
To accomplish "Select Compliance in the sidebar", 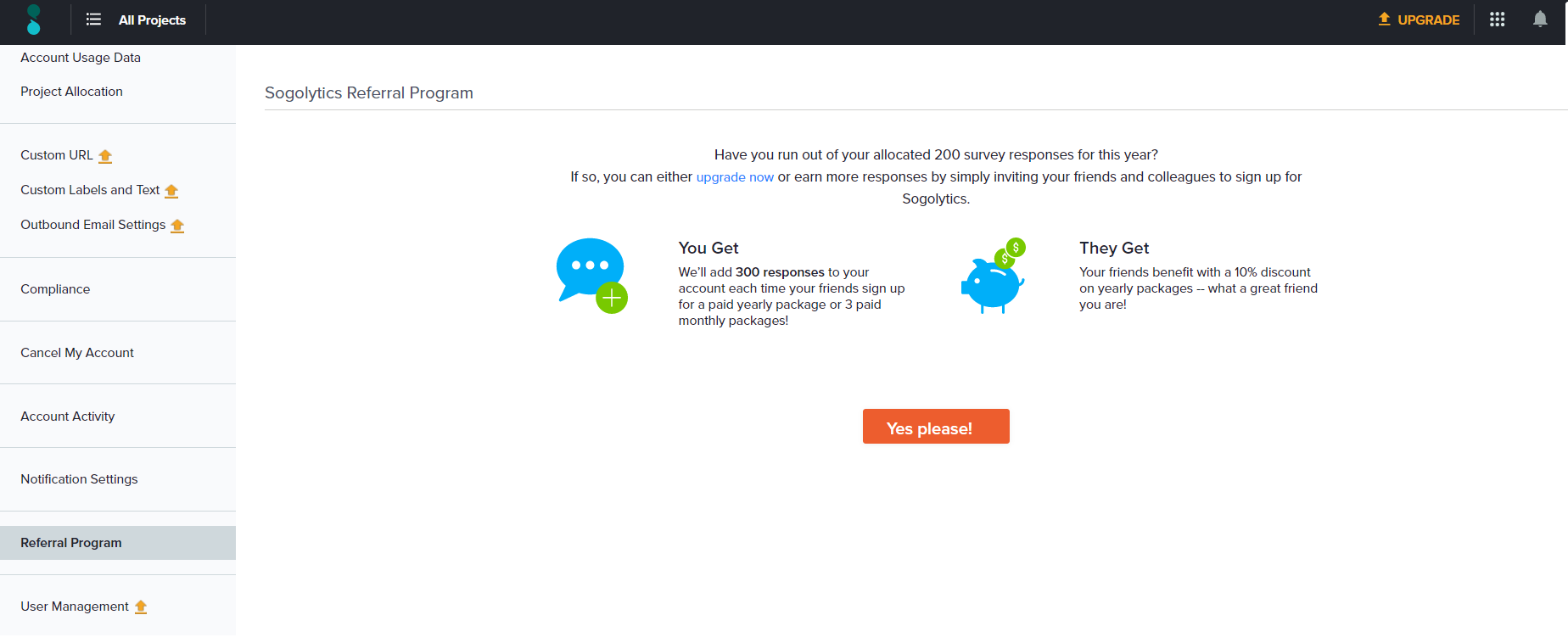I will click(x=55, y=289).
